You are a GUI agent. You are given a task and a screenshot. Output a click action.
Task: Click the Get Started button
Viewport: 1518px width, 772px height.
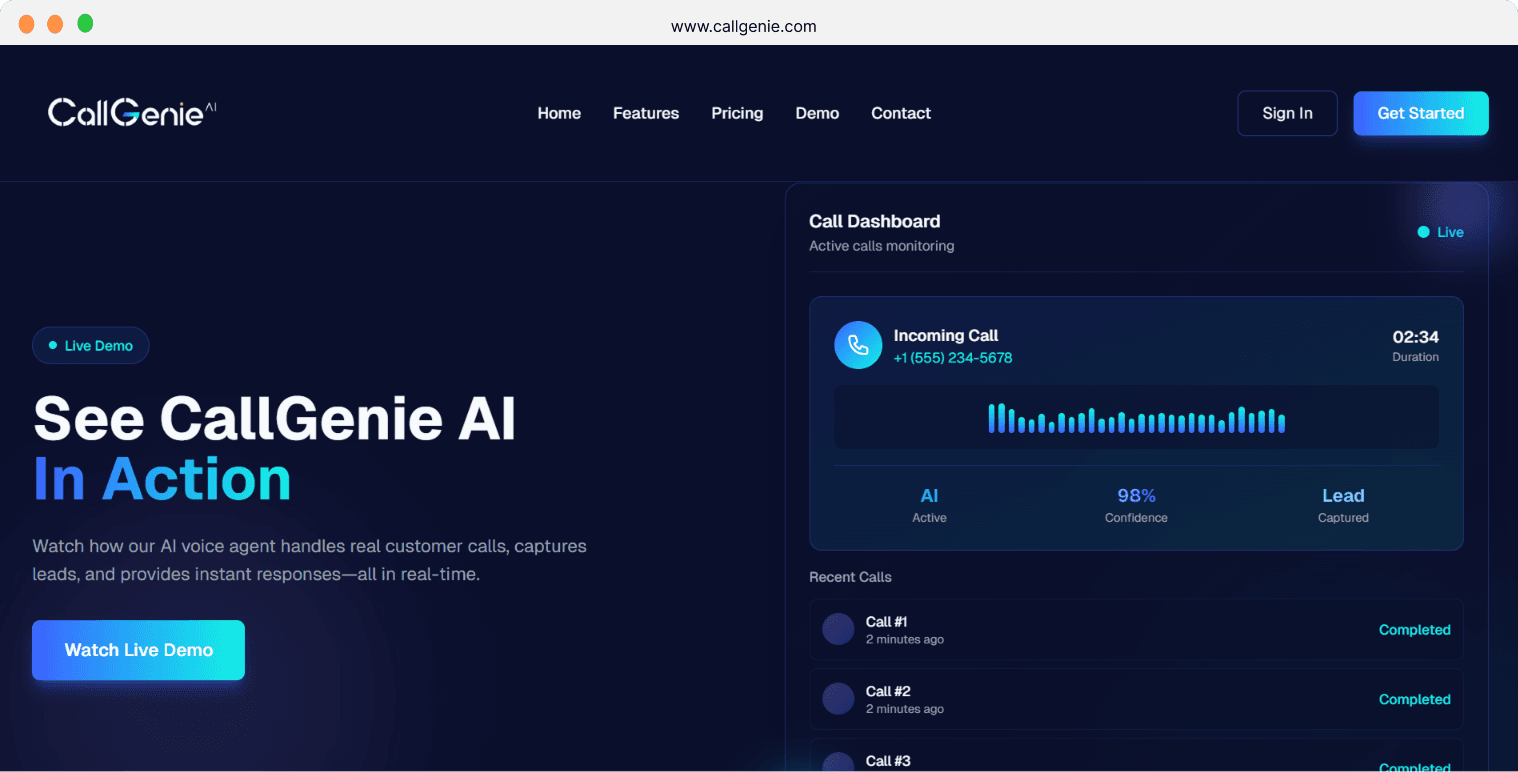(x=1421, y=113)
